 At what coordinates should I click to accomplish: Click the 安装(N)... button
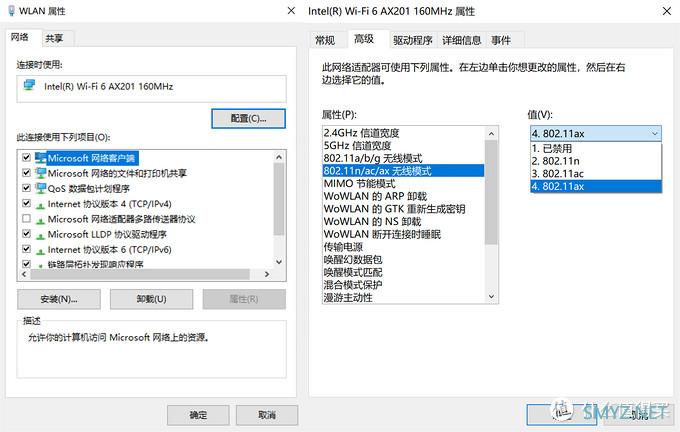pos(59,299)
